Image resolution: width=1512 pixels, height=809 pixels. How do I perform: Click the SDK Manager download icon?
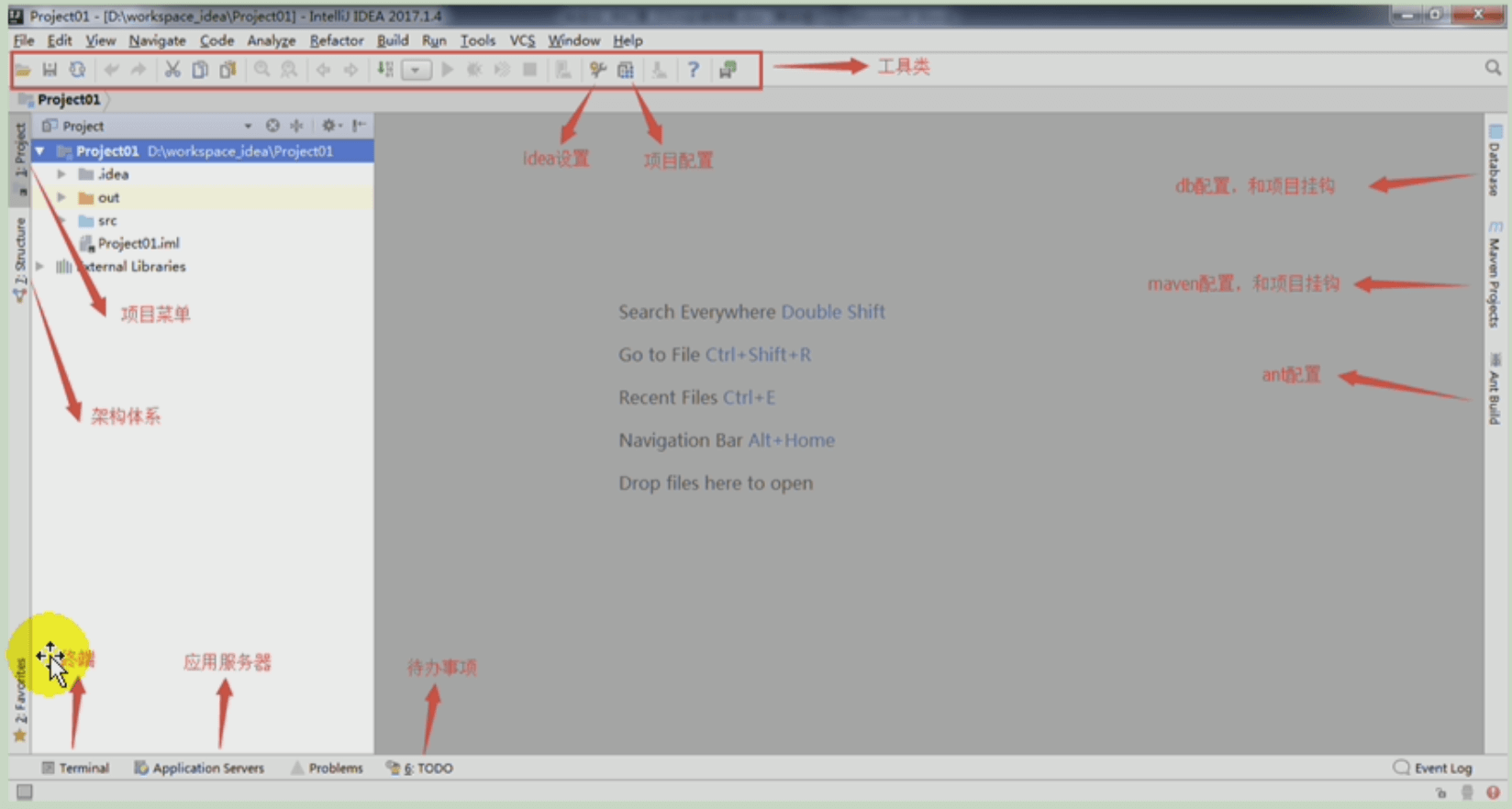click(x=659, y=70)
